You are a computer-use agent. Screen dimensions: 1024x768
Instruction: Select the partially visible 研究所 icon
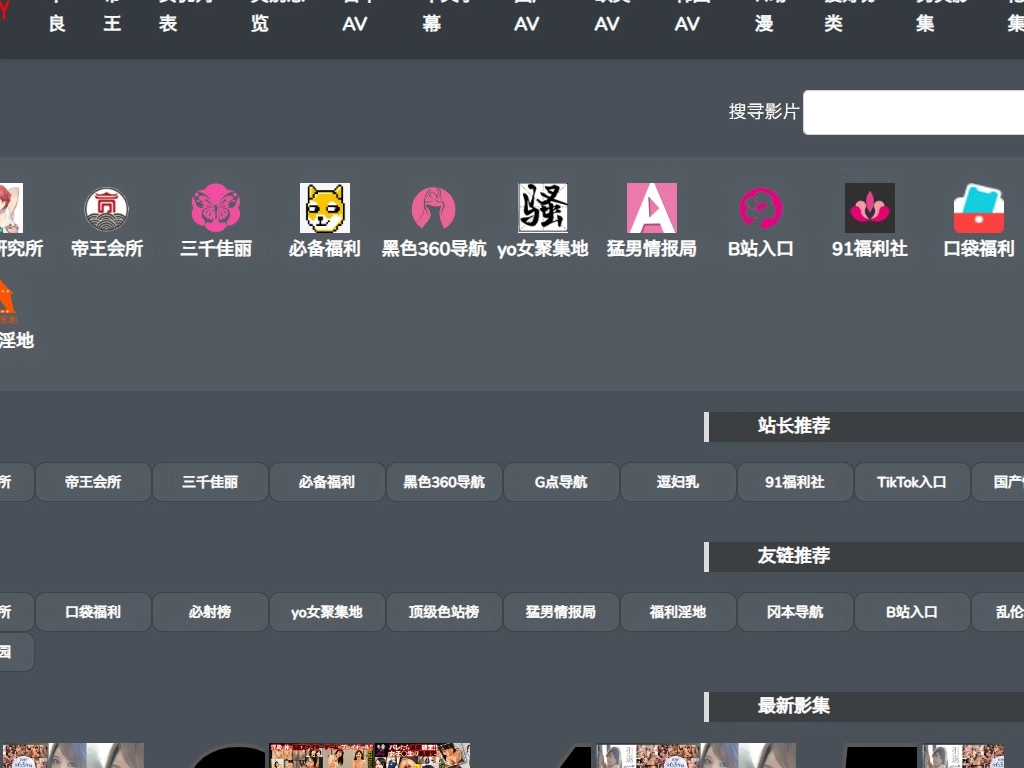pos(10,210)
